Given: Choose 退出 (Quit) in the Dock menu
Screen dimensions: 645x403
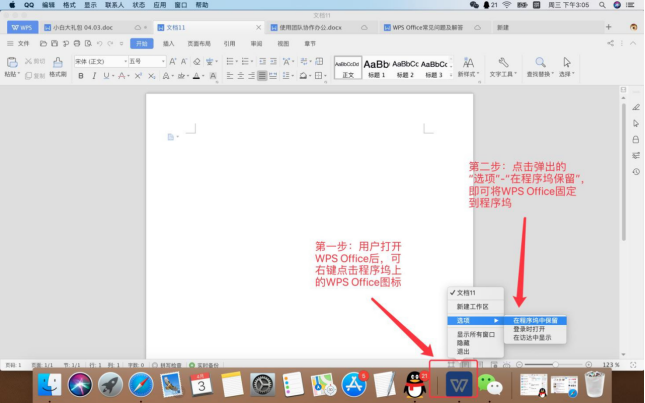Looking at the screenshot, I should click(464, 352).
